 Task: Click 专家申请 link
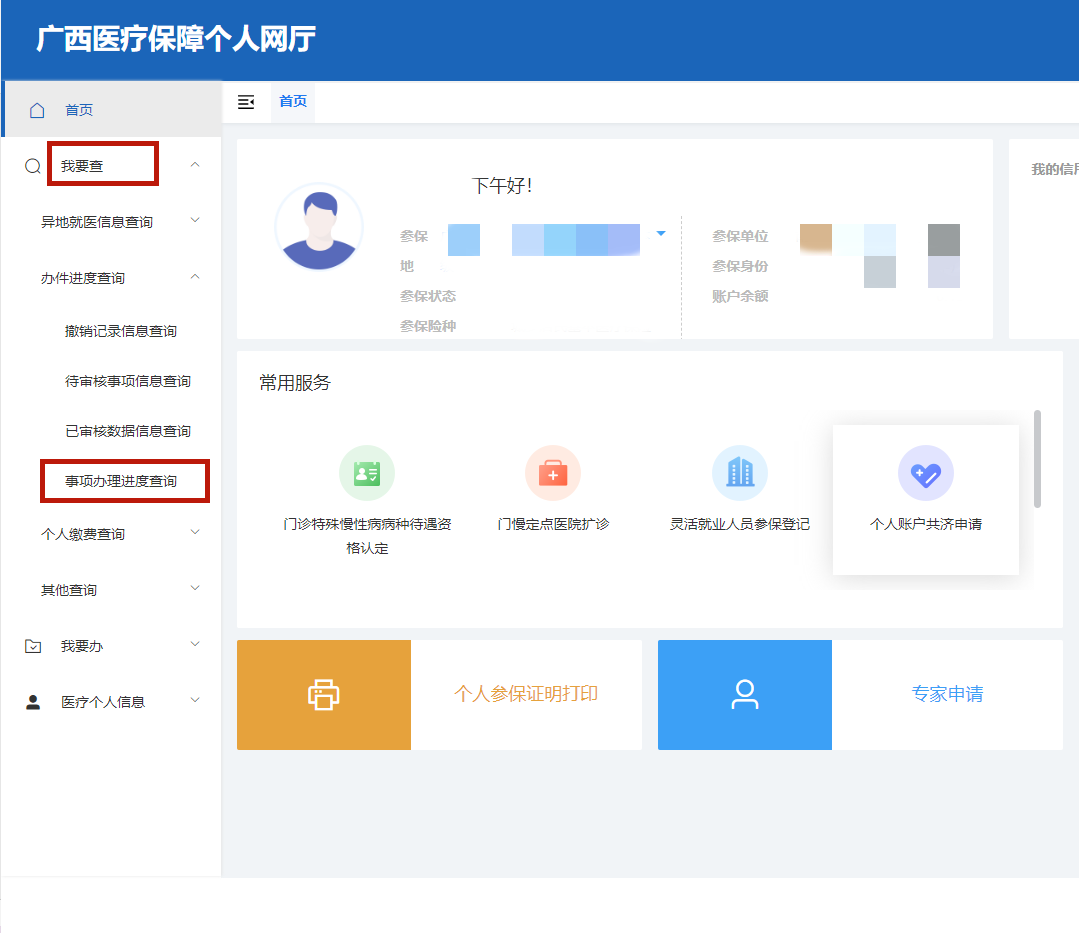pos(947,694)
